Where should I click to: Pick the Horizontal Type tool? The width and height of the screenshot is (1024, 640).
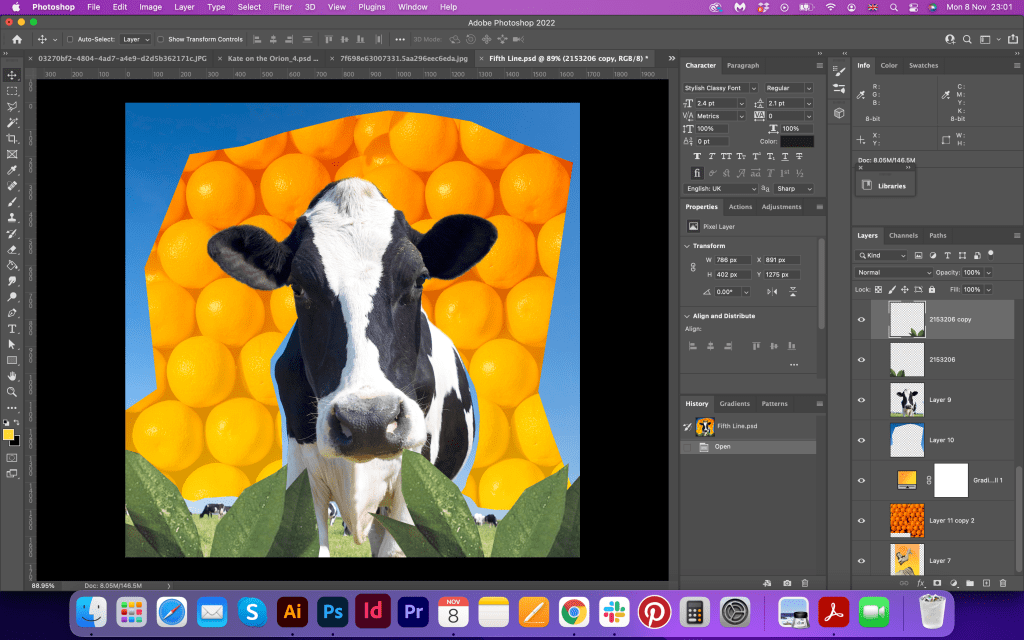[x=12, y=328]
